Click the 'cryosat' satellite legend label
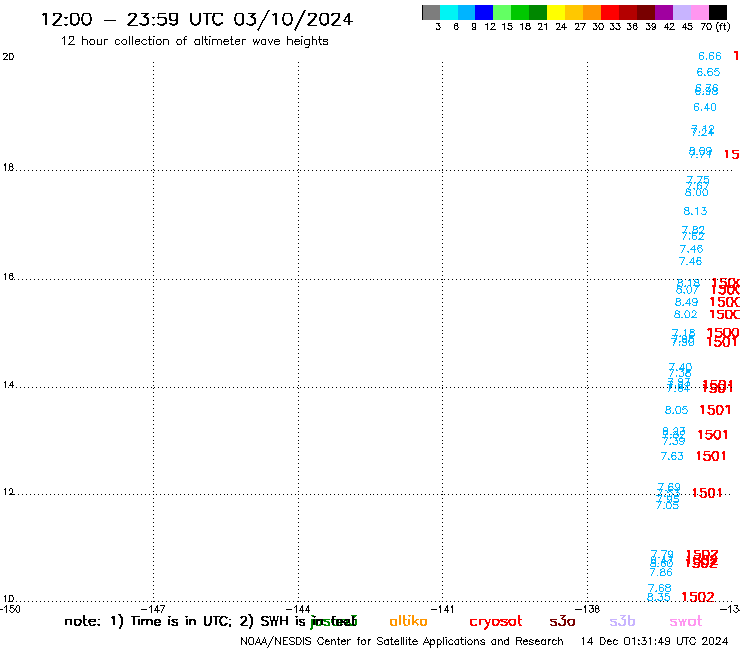 (x=496, y=622)
